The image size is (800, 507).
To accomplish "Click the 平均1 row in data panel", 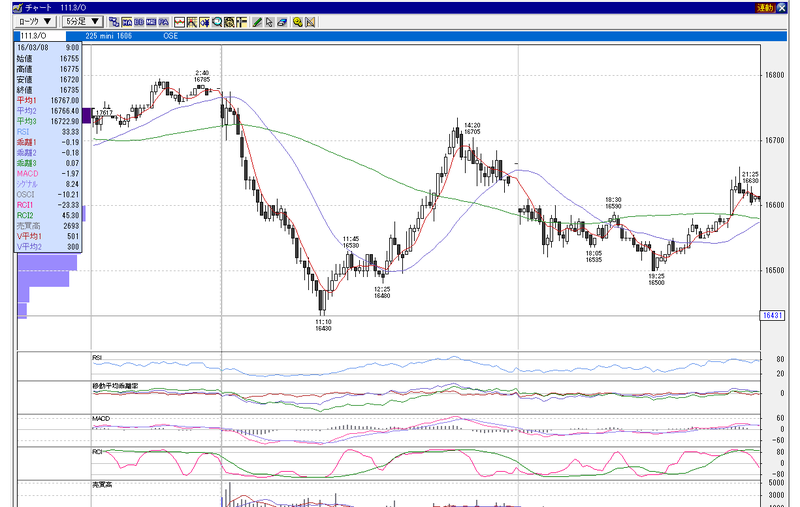I will 48,100.
